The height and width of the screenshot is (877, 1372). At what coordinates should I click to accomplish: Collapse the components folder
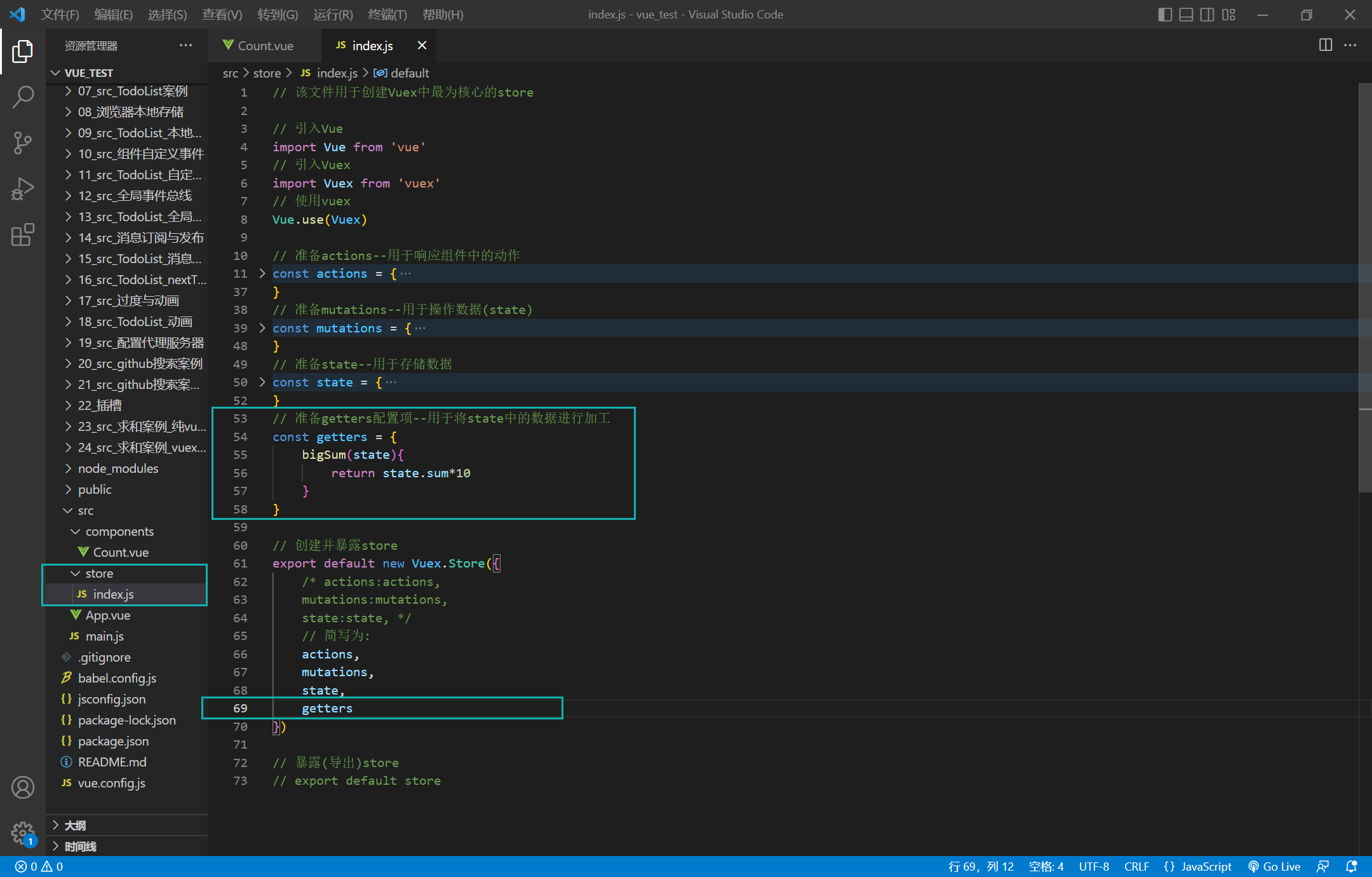point(126,531)
